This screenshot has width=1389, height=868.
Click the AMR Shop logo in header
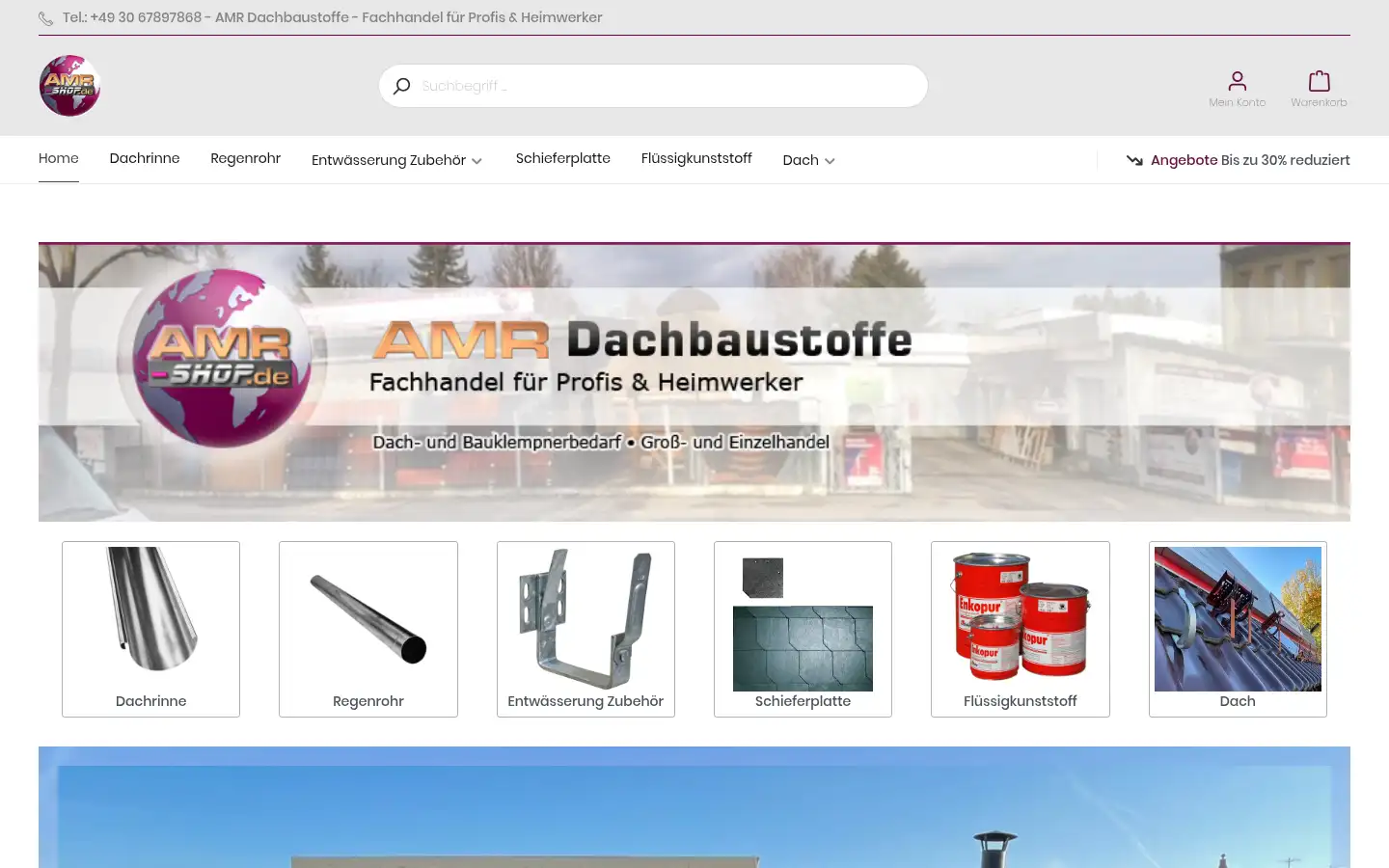point(69,86)
